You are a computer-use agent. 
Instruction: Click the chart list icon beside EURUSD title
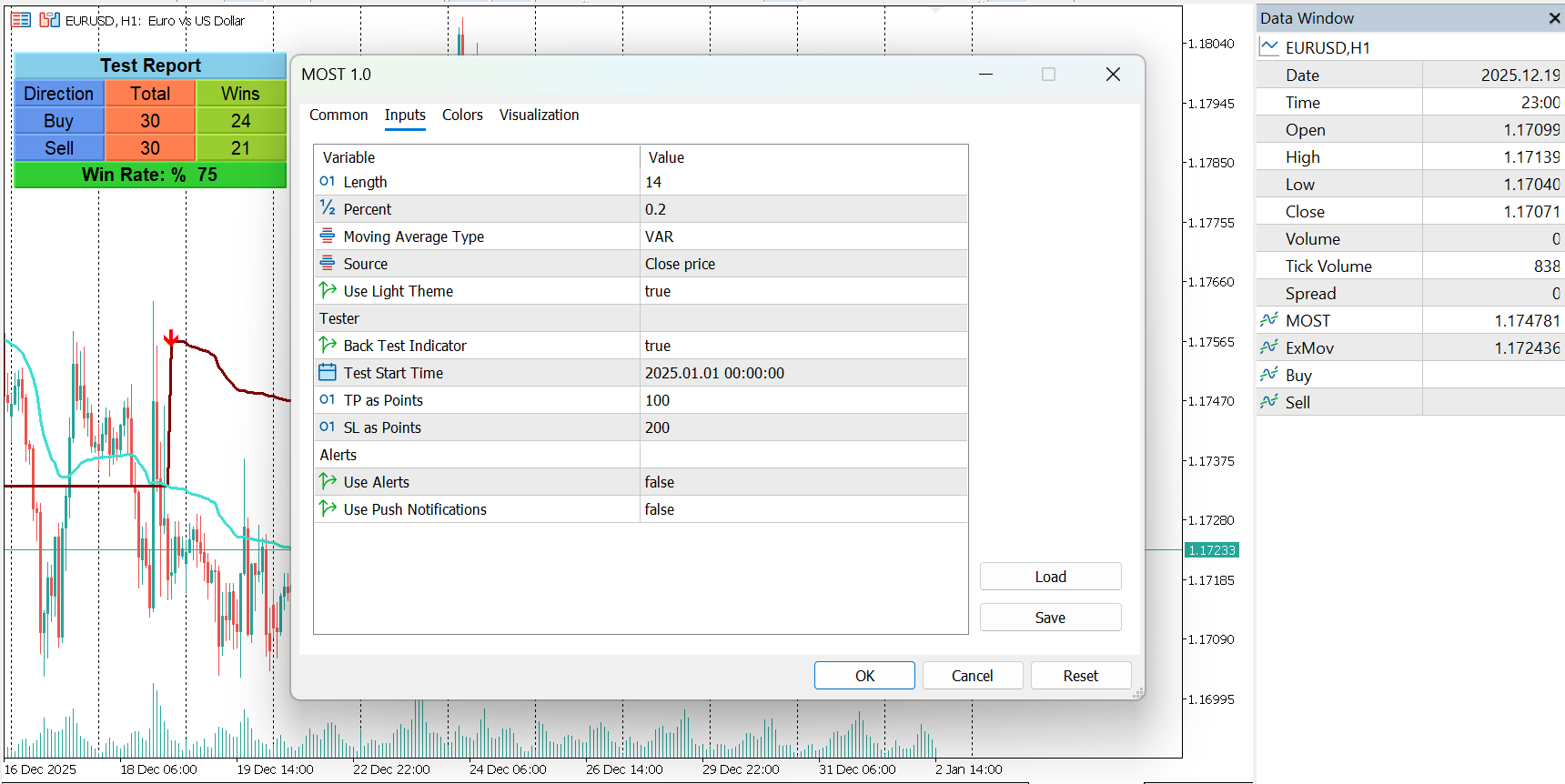(21, 20)
